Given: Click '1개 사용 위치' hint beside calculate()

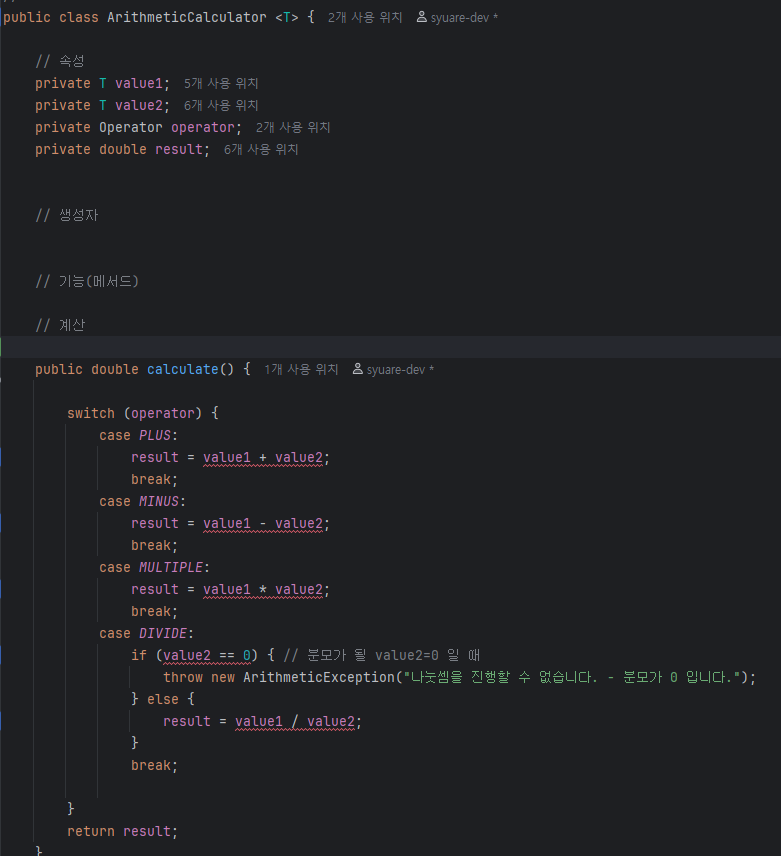Looking at the screenshot, I should 301,370.
